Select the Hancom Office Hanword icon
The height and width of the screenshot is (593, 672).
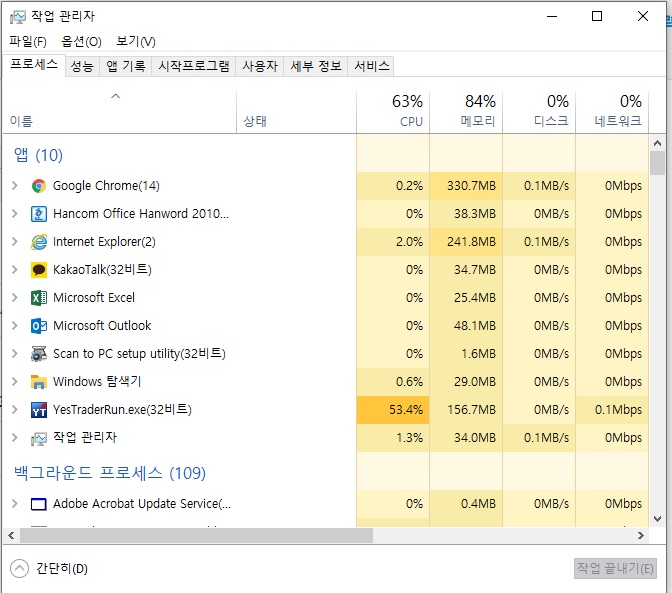[39, 213]
